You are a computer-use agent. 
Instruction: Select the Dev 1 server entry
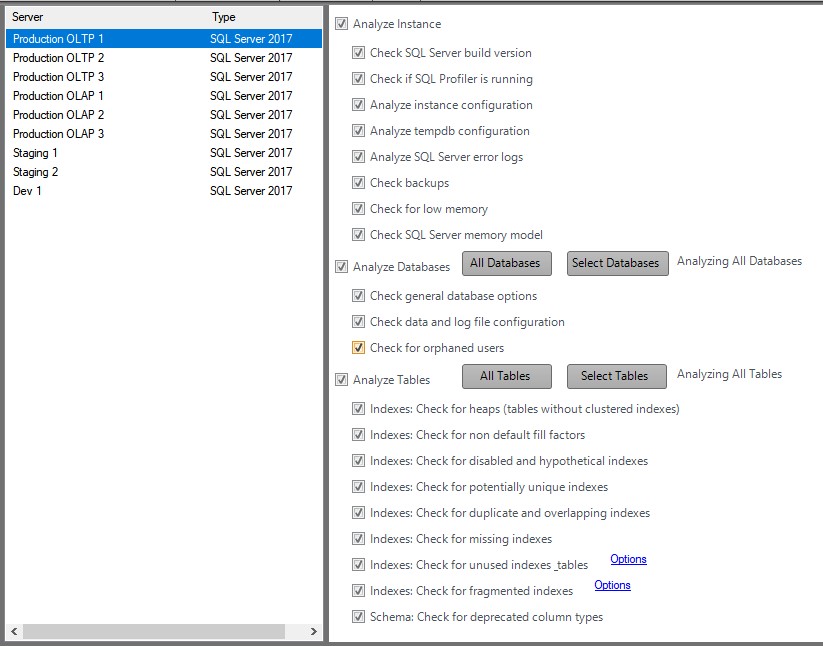tap(27, 191)
